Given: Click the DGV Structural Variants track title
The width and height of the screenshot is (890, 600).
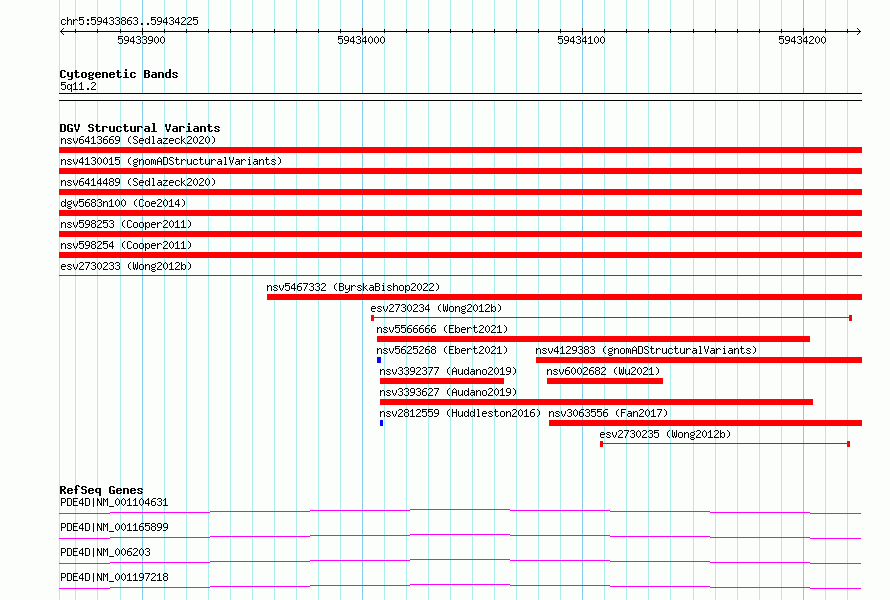Looking at the screenshot, I should (140, 128).
